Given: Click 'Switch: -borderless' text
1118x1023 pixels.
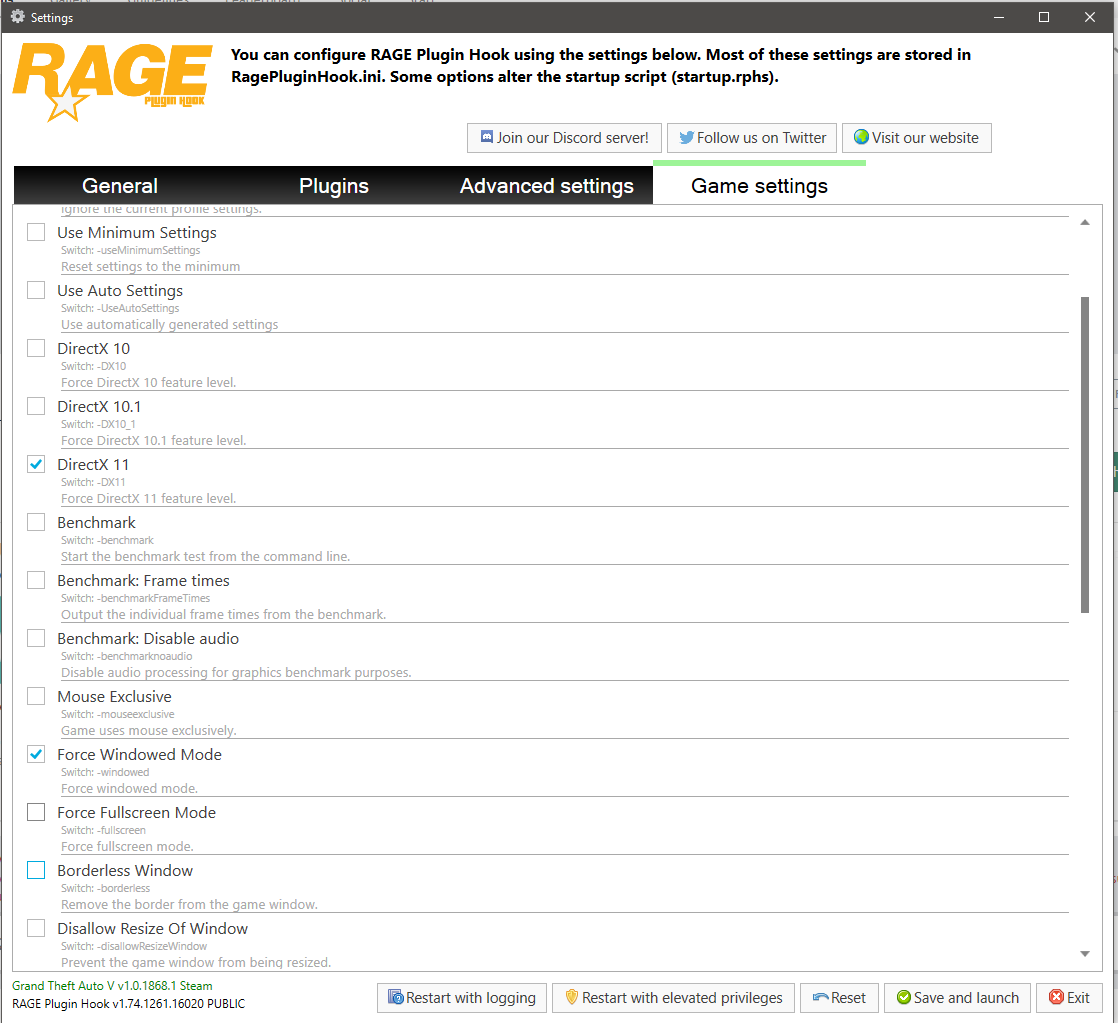Looking at the screenshot, I should 106,888.
